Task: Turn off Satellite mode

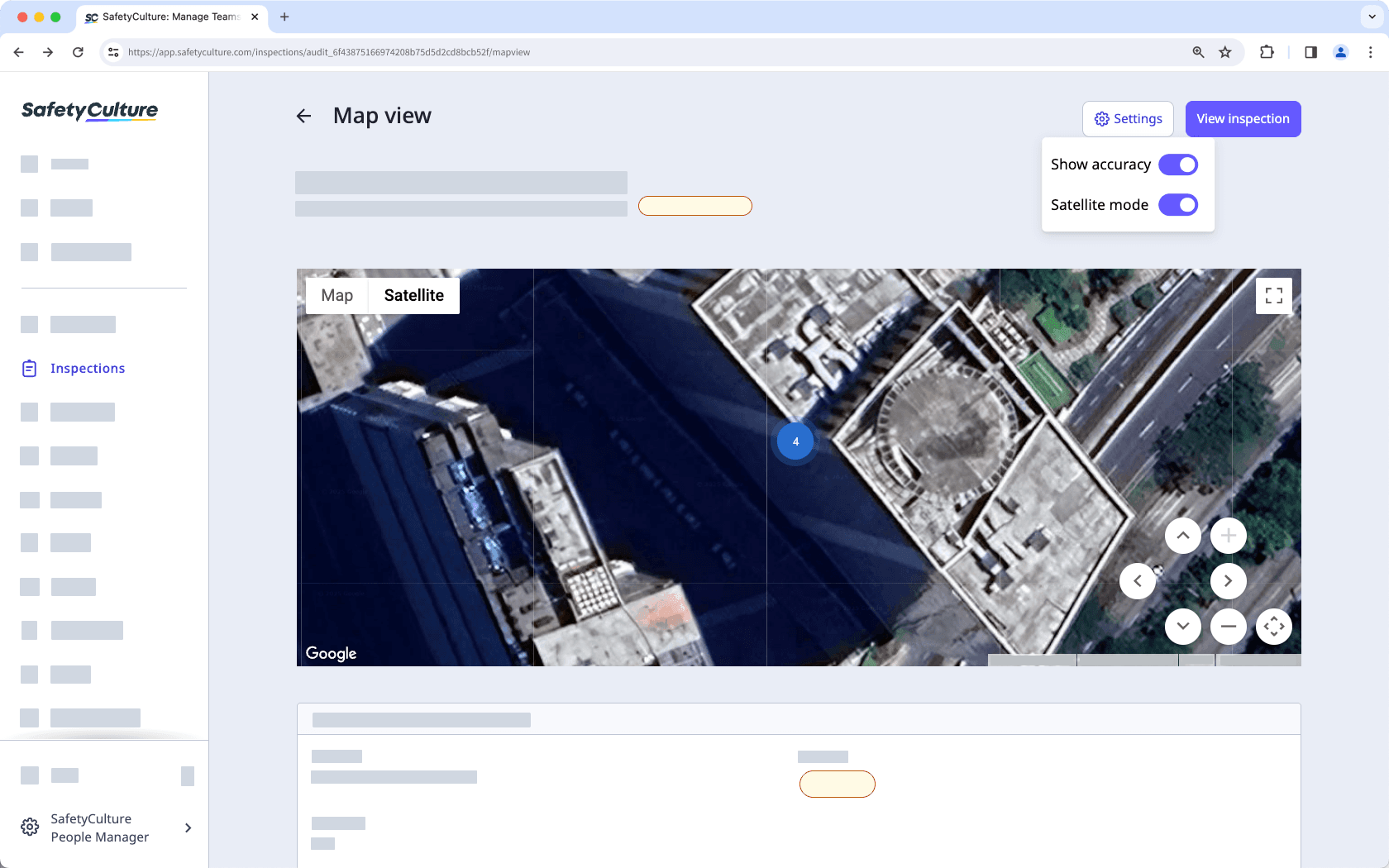Action: (1178, 204)
